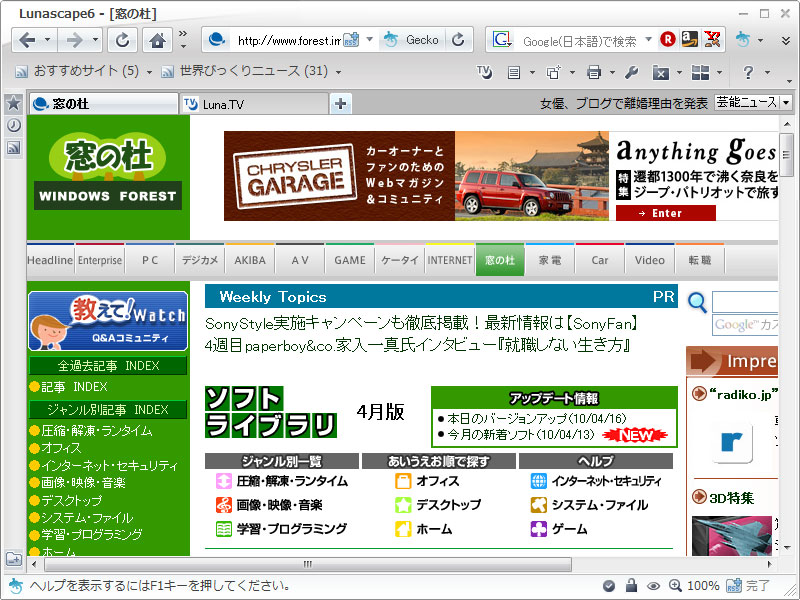The image size is (800, 600).
Task: Open the forward button history dropdown arrow
Action: coord(95,40)
